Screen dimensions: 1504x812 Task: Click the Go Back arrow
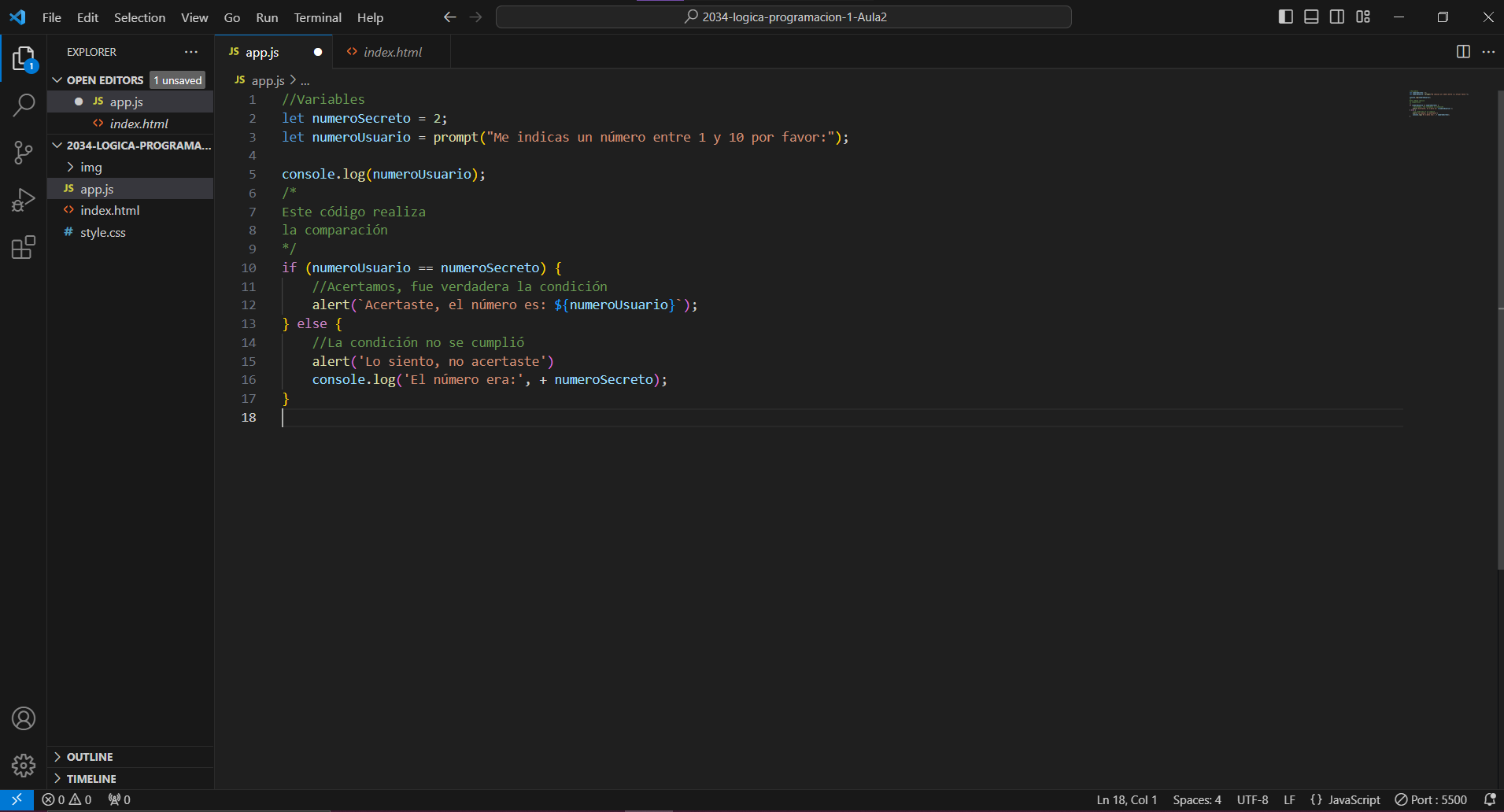click(x=449, y=17)
